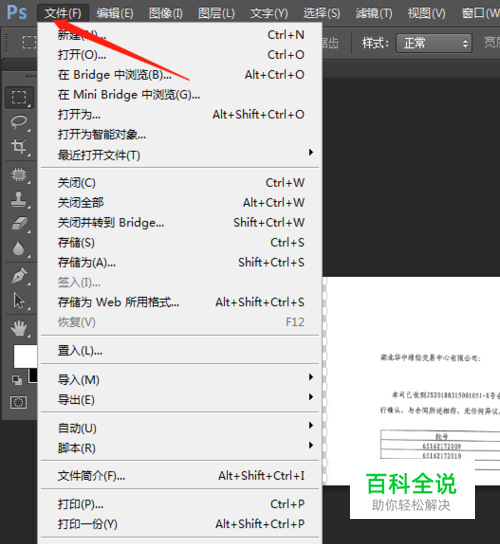The width and height of the screenshot is (500, 544).
Task: Open the foreground white color swatch
Action: coord(25,356)
